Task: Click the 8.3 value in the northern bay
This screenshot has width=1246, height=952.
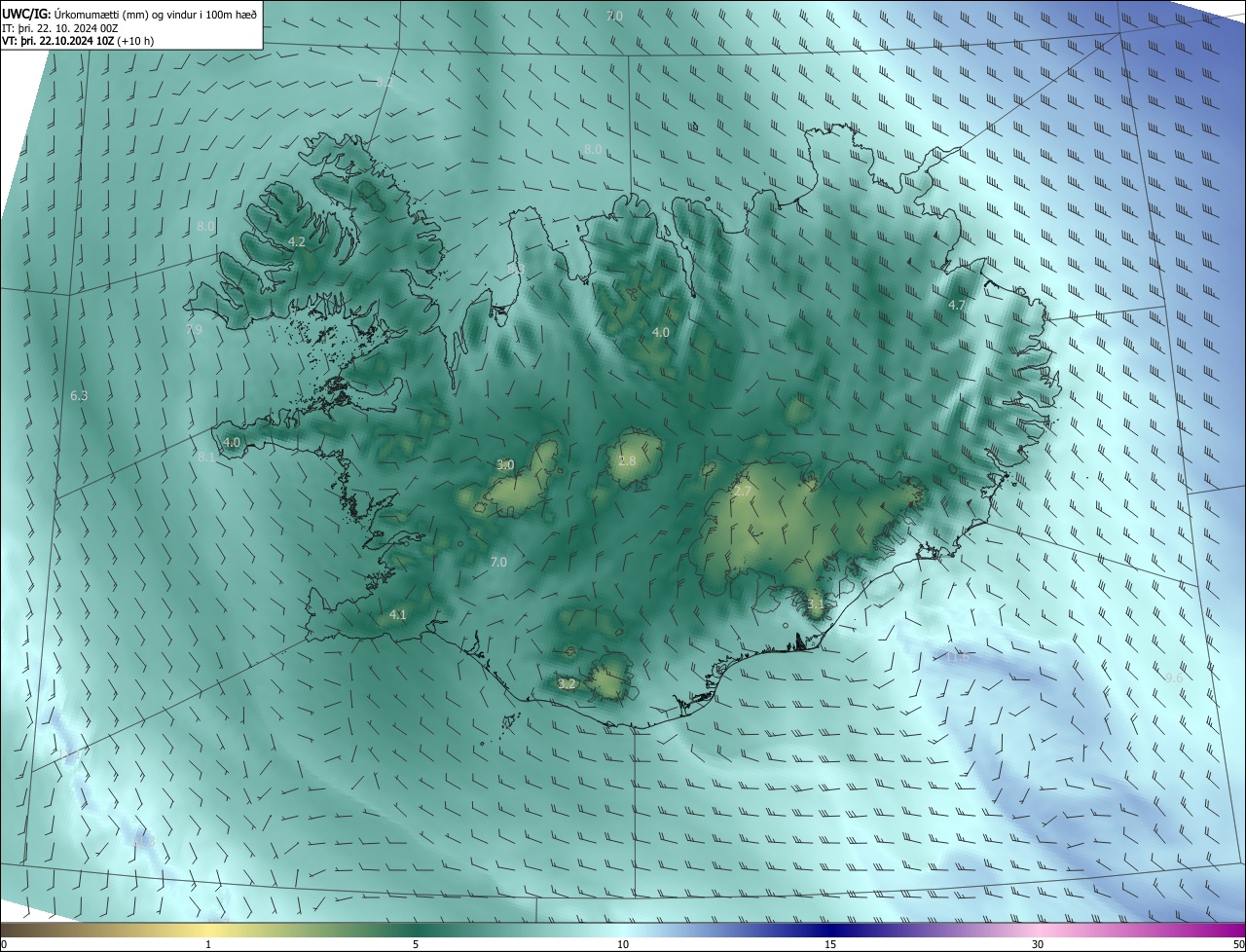Action: coord(516,269)
